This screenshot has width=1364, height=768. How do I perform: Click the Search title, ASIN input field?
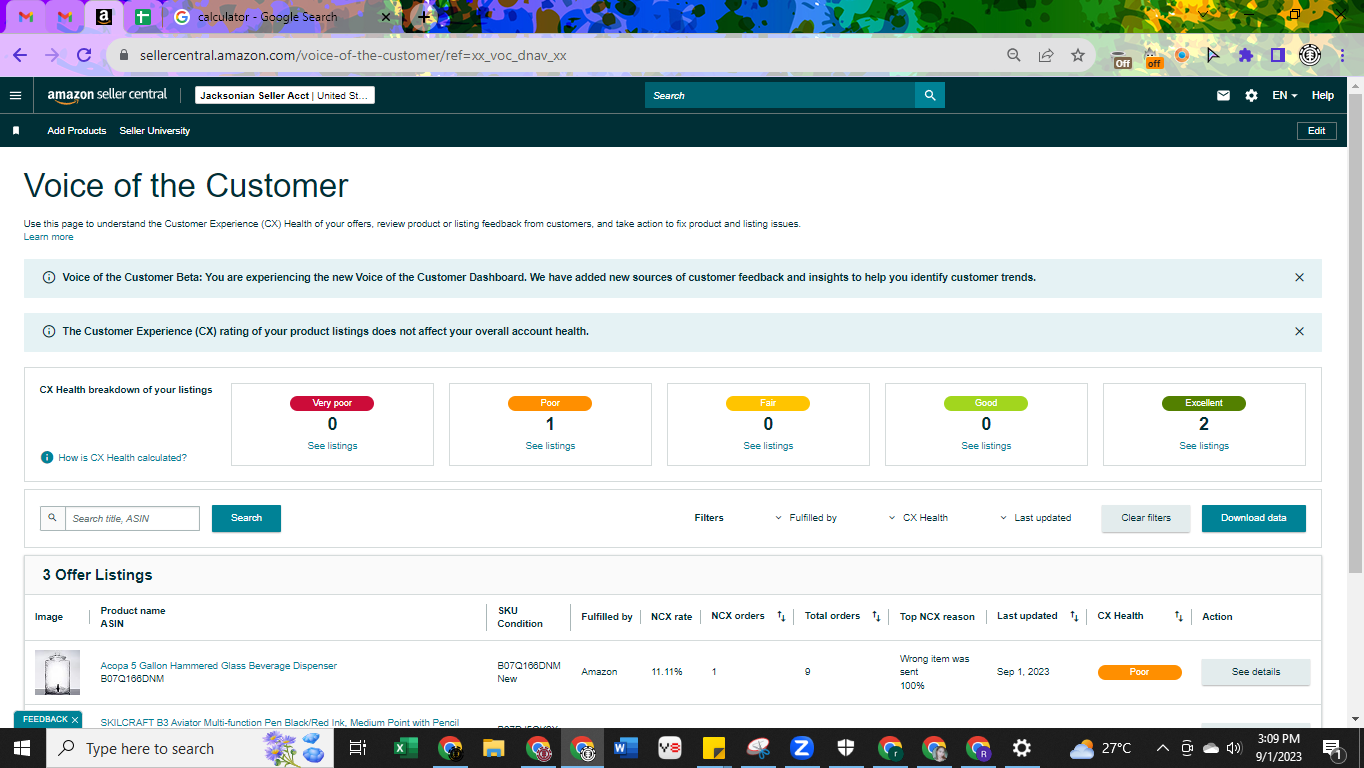click(132, 518)
